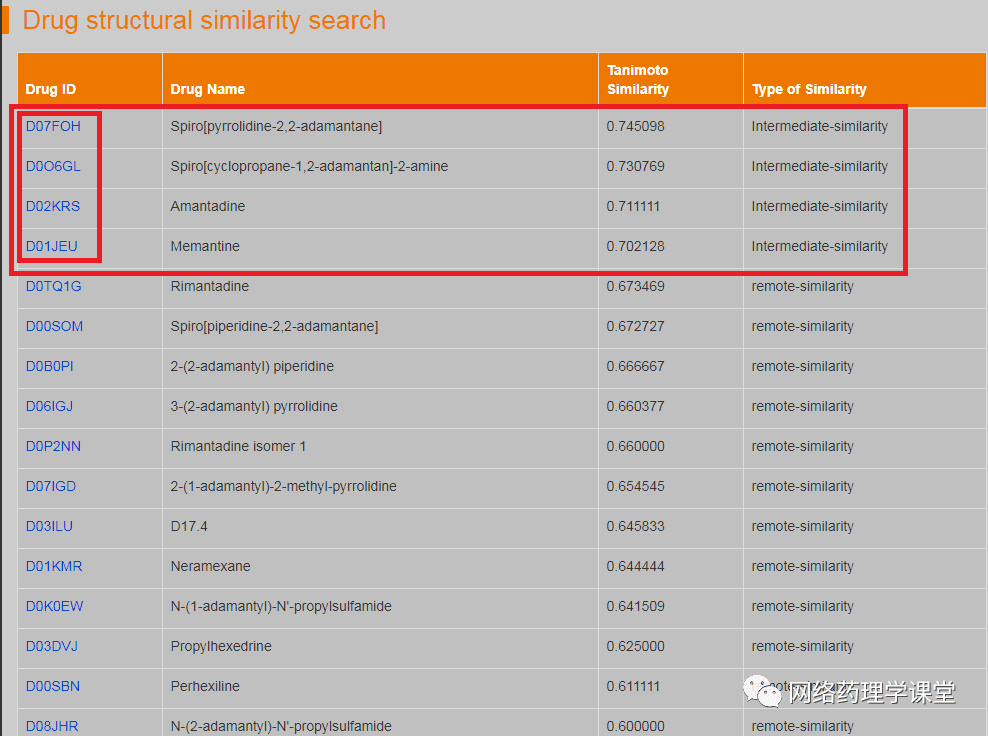Click the Drug Name column header
The height and width of the screenshot is (736, 988).
(x=208, y=89)
